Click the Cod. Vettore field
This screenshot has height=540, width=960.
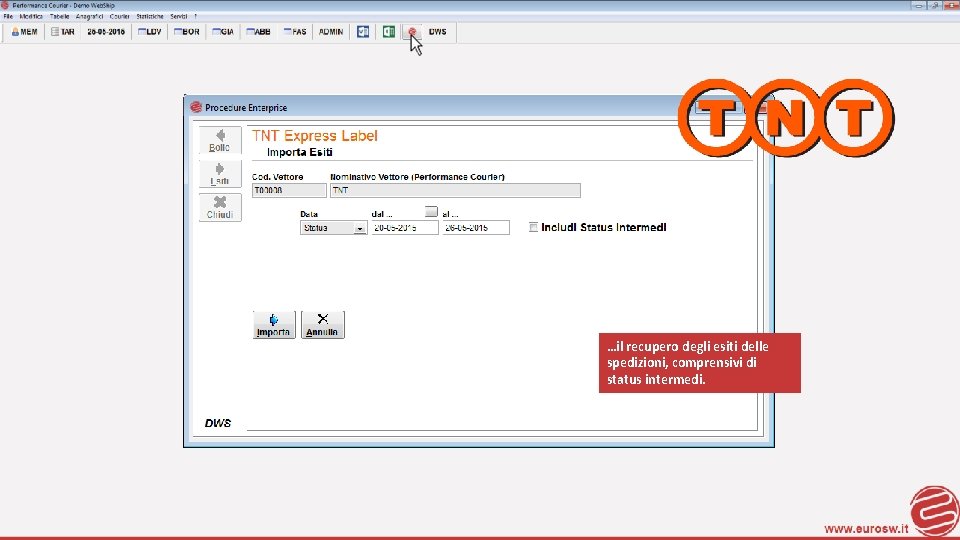tap(289, 190)
